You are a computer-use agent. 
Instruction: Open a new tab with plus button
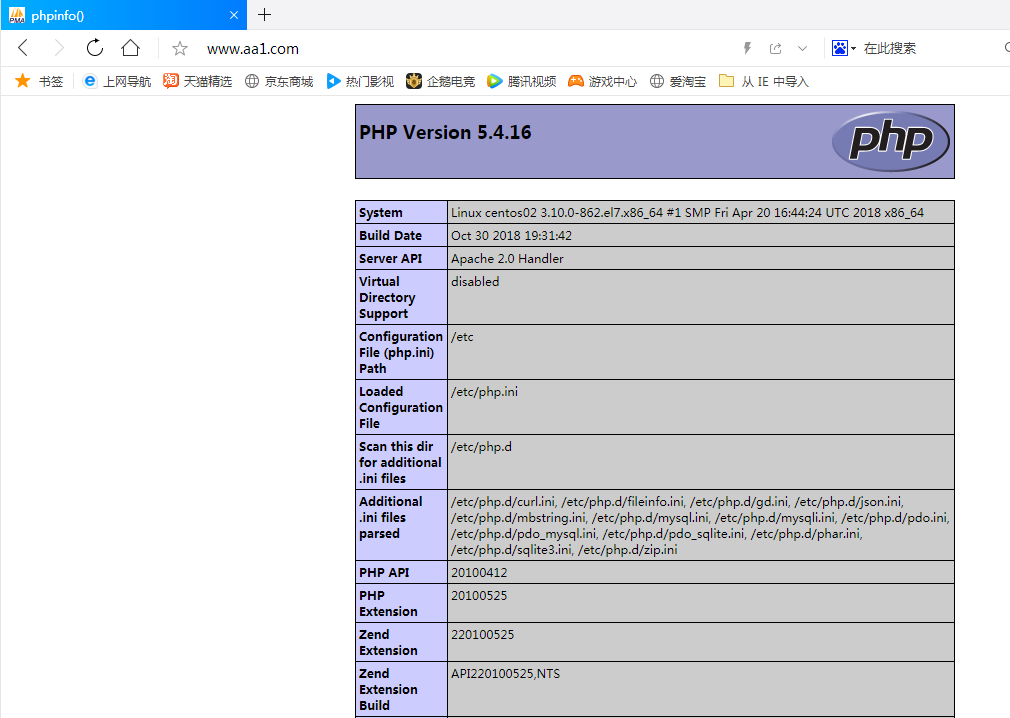point(264,15)
